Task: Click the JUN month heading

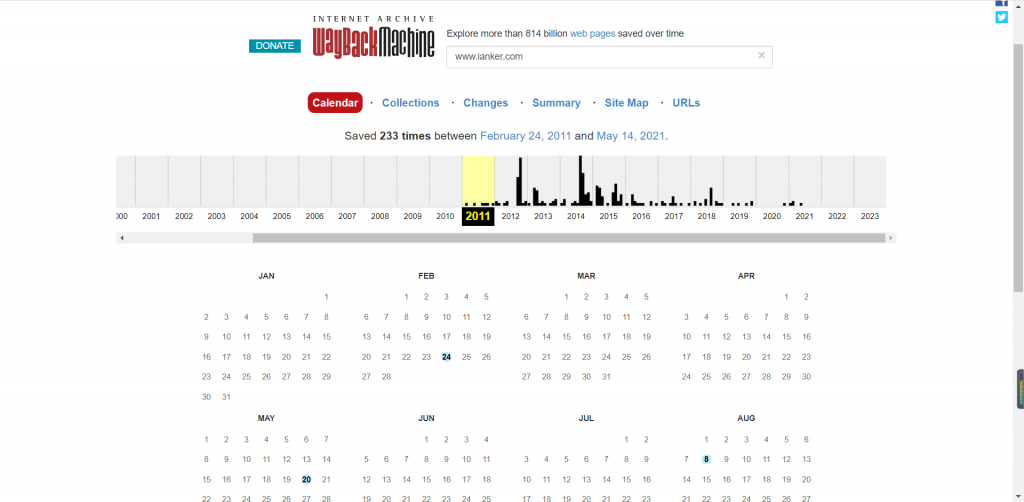Action: [x=426, y=418]
